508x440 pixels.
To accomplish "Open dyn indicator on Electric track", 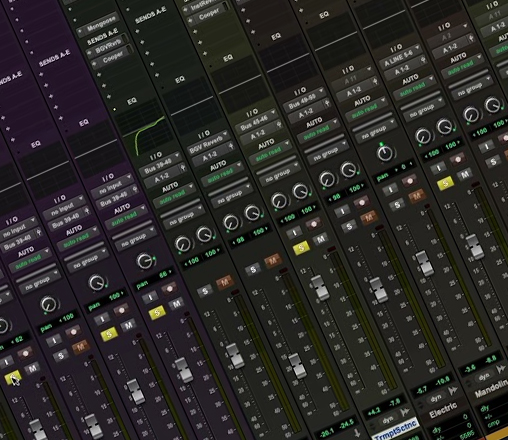I will coord(436,398).
